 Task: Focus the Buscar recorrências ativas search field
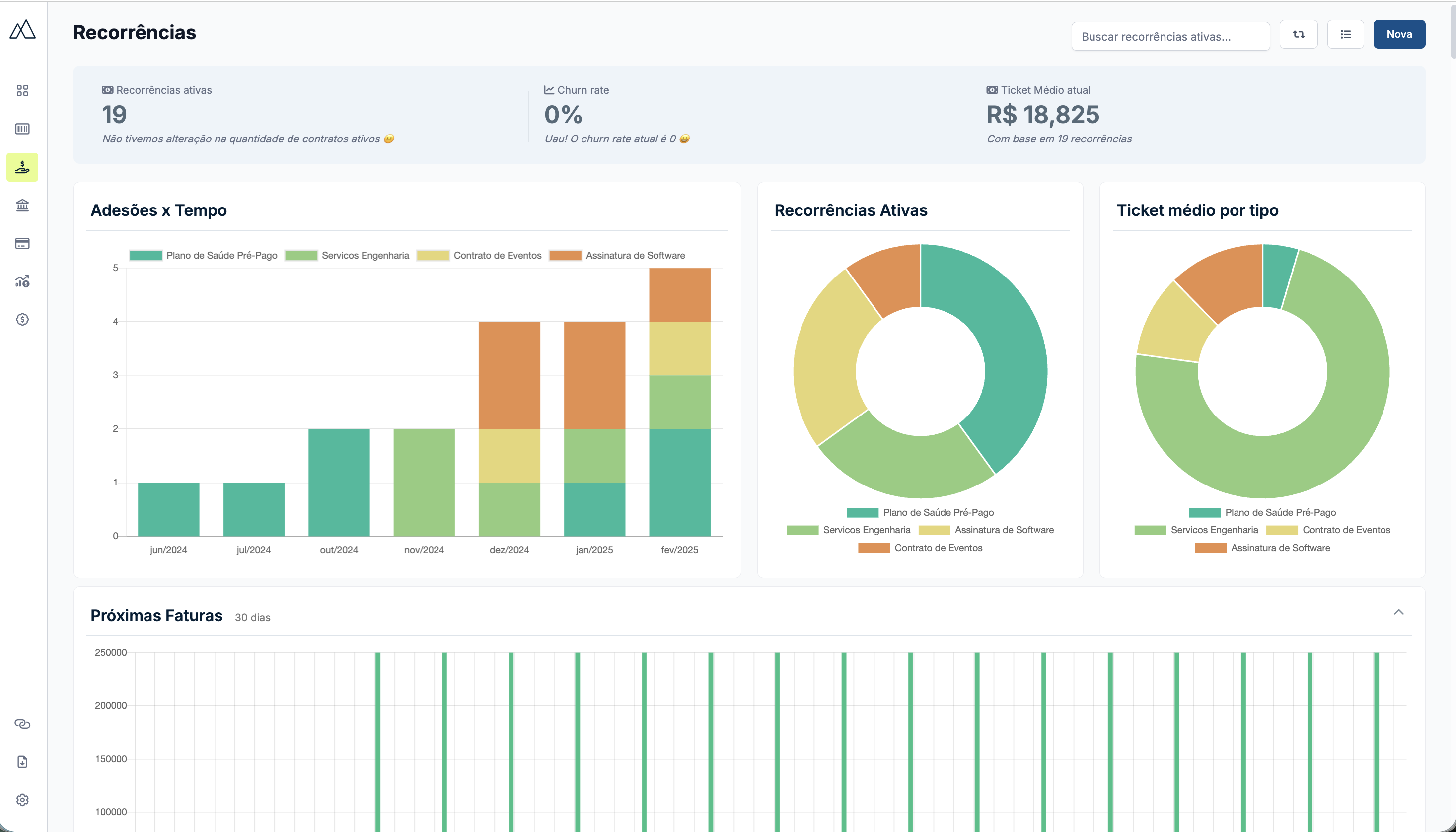coord(1170,37)
